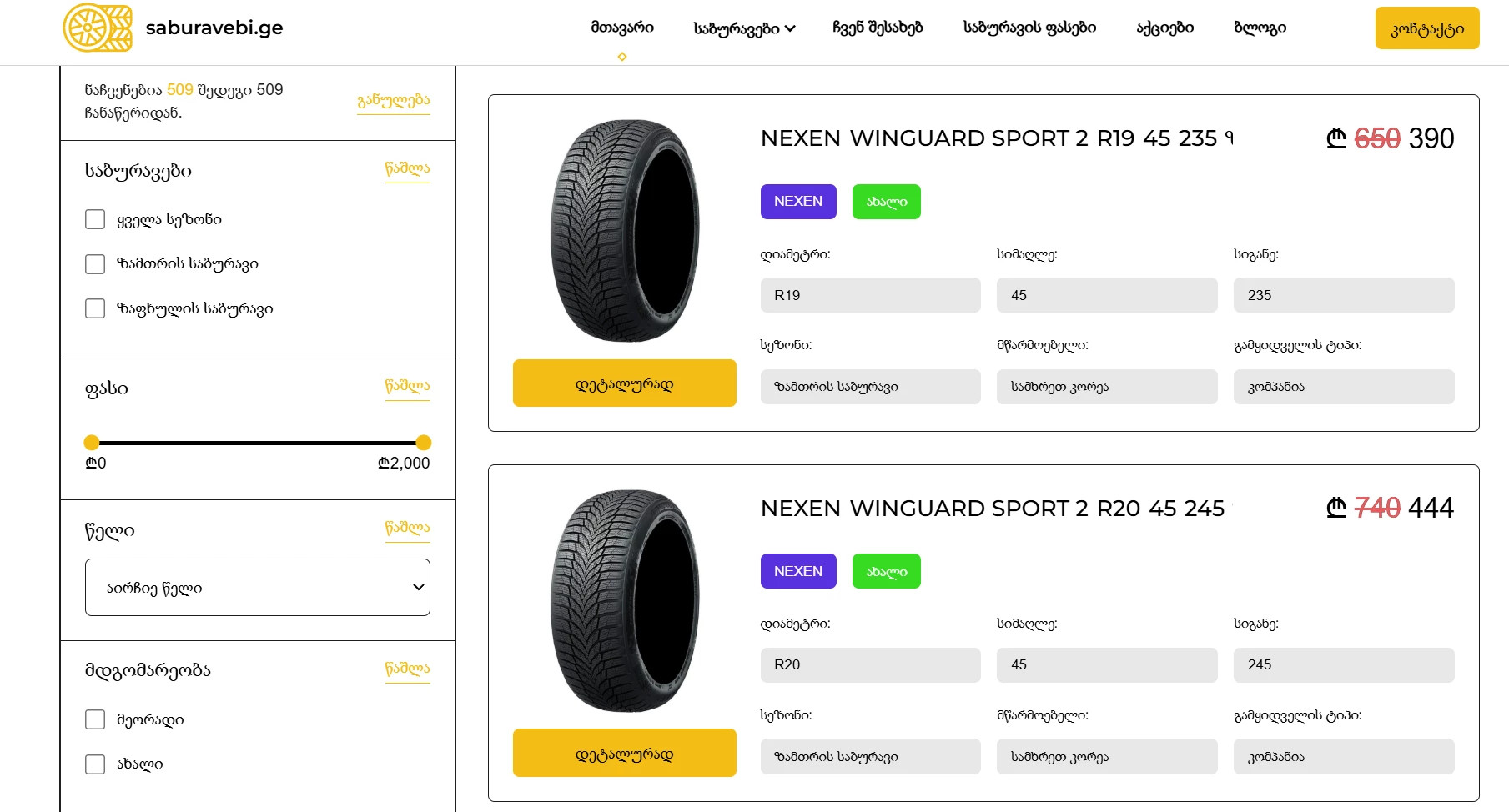Click the lari currency icon beside 444
The width and height of the screenshot is (1509, 812).
[1336, 507]
